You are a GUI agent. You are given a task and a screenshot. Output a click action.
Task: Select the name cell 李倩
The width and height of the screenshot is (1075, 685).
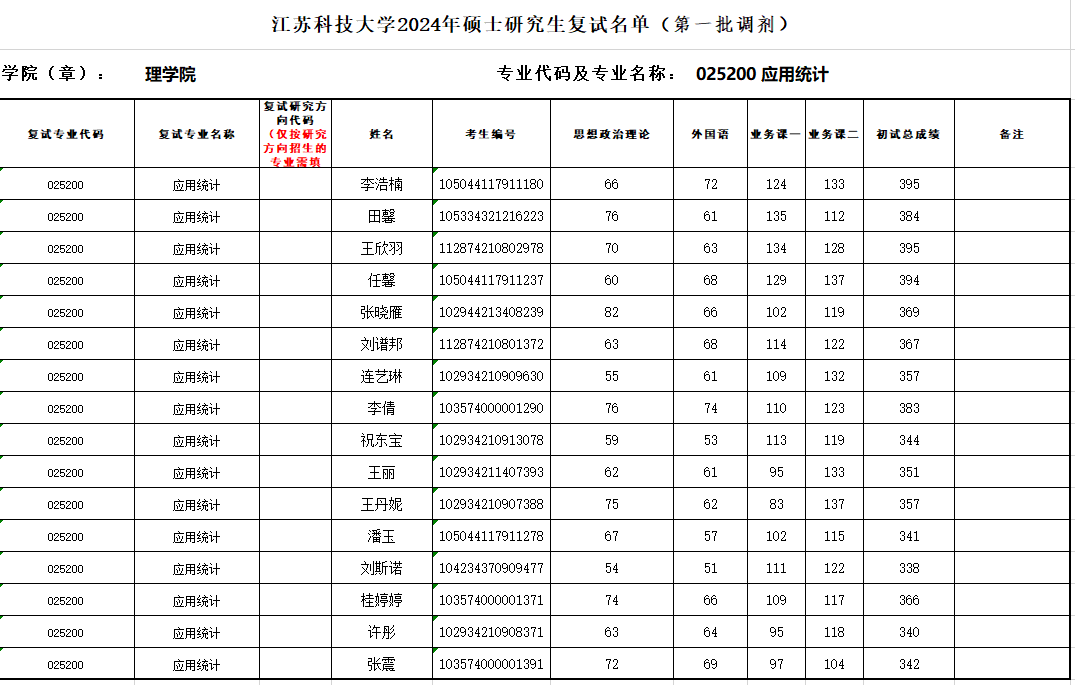(x=382, y=409)
